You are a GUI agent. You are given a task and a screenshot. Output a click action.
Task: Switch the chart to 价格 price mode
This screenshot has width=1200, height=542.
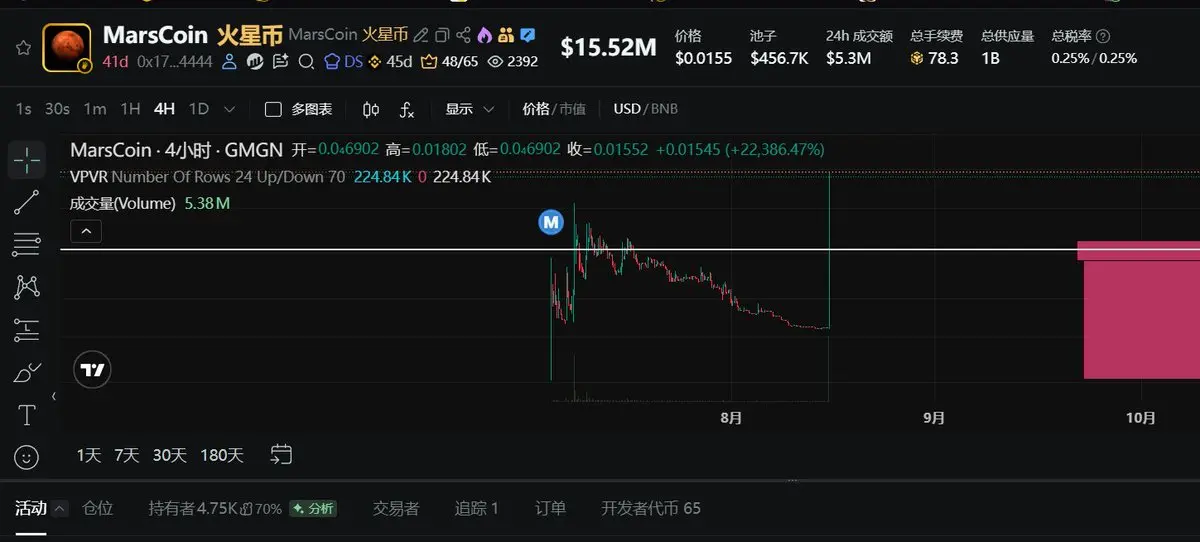[536, 109]
